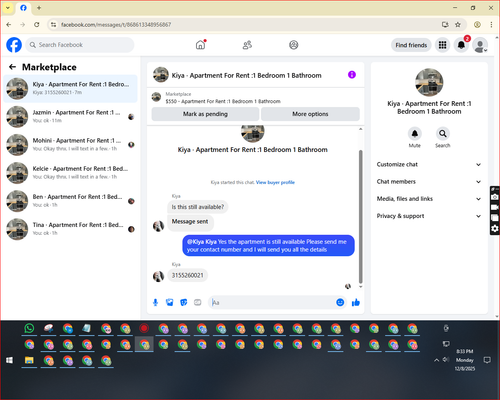Screen dimensions: 500x400
Task: Open Mohini apartment conversation
Action: (70, 145)
